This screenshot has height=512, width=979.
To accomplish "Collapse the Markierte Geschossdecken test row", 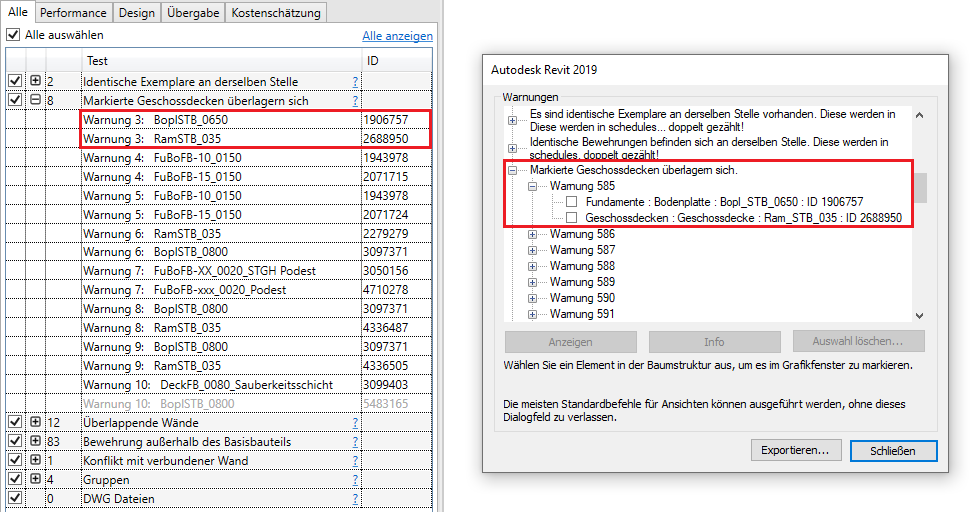I will point(36,100).
